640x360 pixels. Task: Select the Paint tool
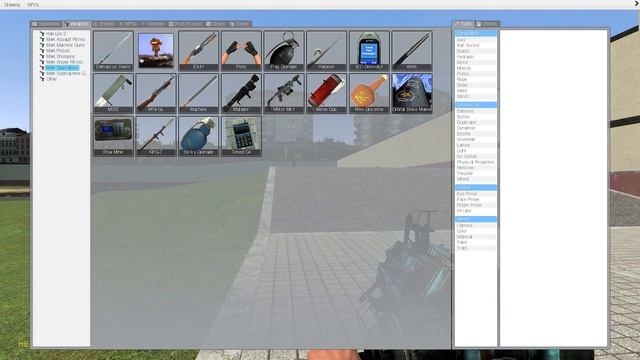coord(476,242)
